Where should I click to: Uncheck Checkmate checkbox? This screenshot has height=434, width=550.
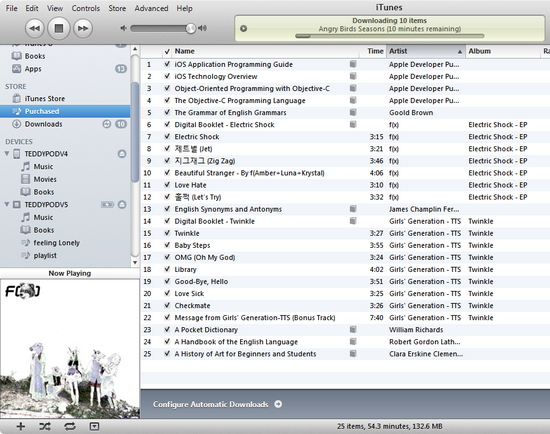(x=167, y=305)
